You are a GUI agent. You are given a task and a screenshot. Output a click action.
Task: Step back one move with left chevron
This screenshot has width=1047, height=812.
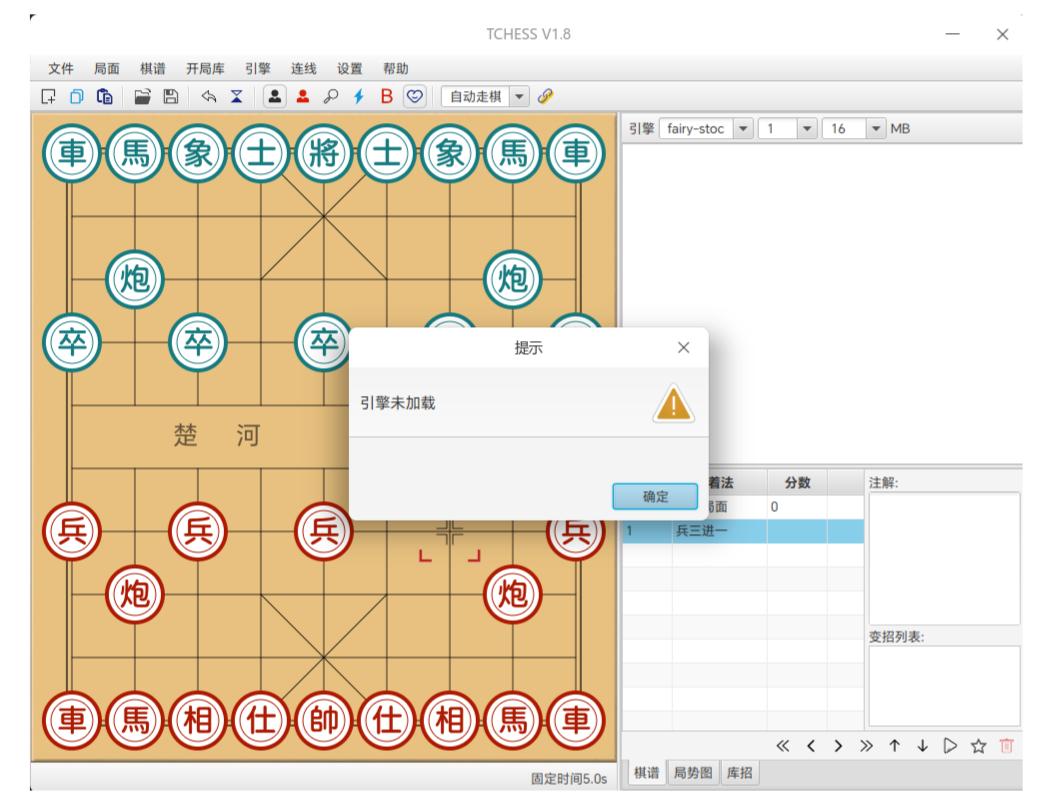811,746
